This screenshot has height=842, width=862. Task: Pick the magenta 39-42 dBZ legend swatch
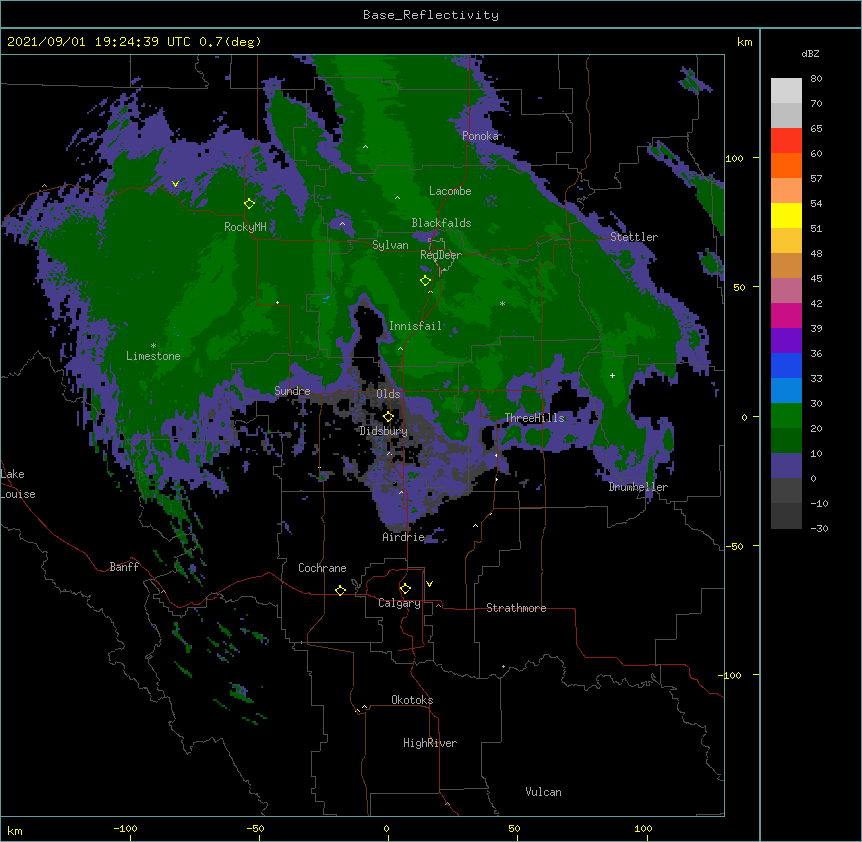(786, 315)
